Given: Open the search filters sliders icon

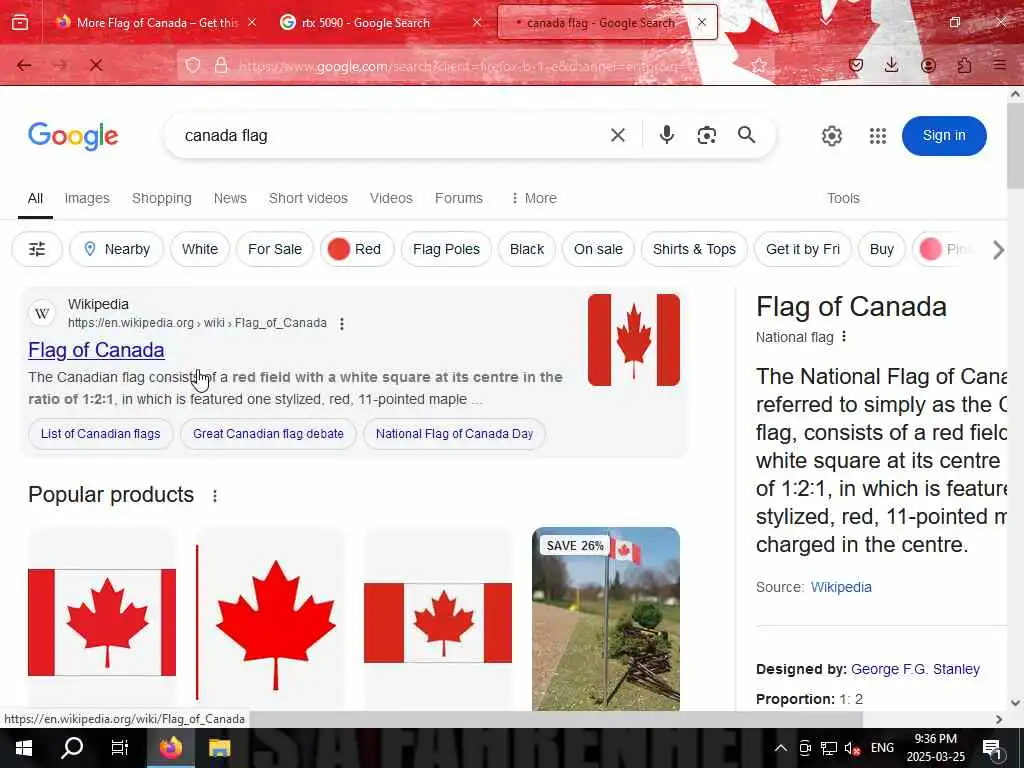Looking at the screenshot, I should point(37,249).
